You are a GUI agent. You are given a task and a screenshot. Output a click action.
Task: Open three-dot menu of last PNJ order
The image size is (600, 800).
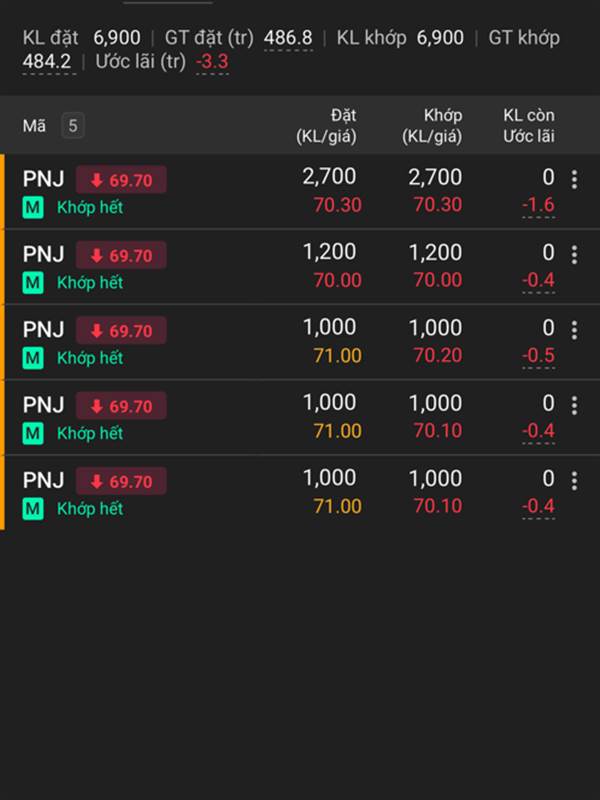pos(574,481)
